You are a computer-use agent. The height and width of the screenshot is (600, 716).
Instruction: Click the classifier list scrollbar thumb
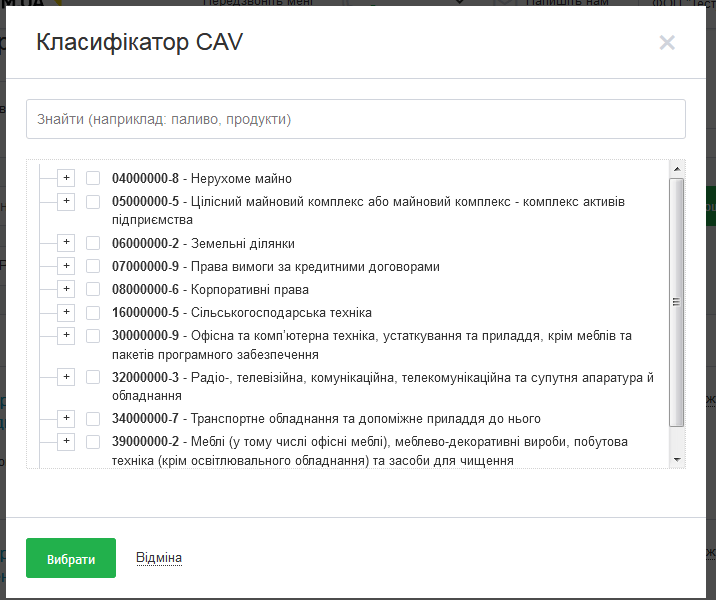tap(677, 300)
